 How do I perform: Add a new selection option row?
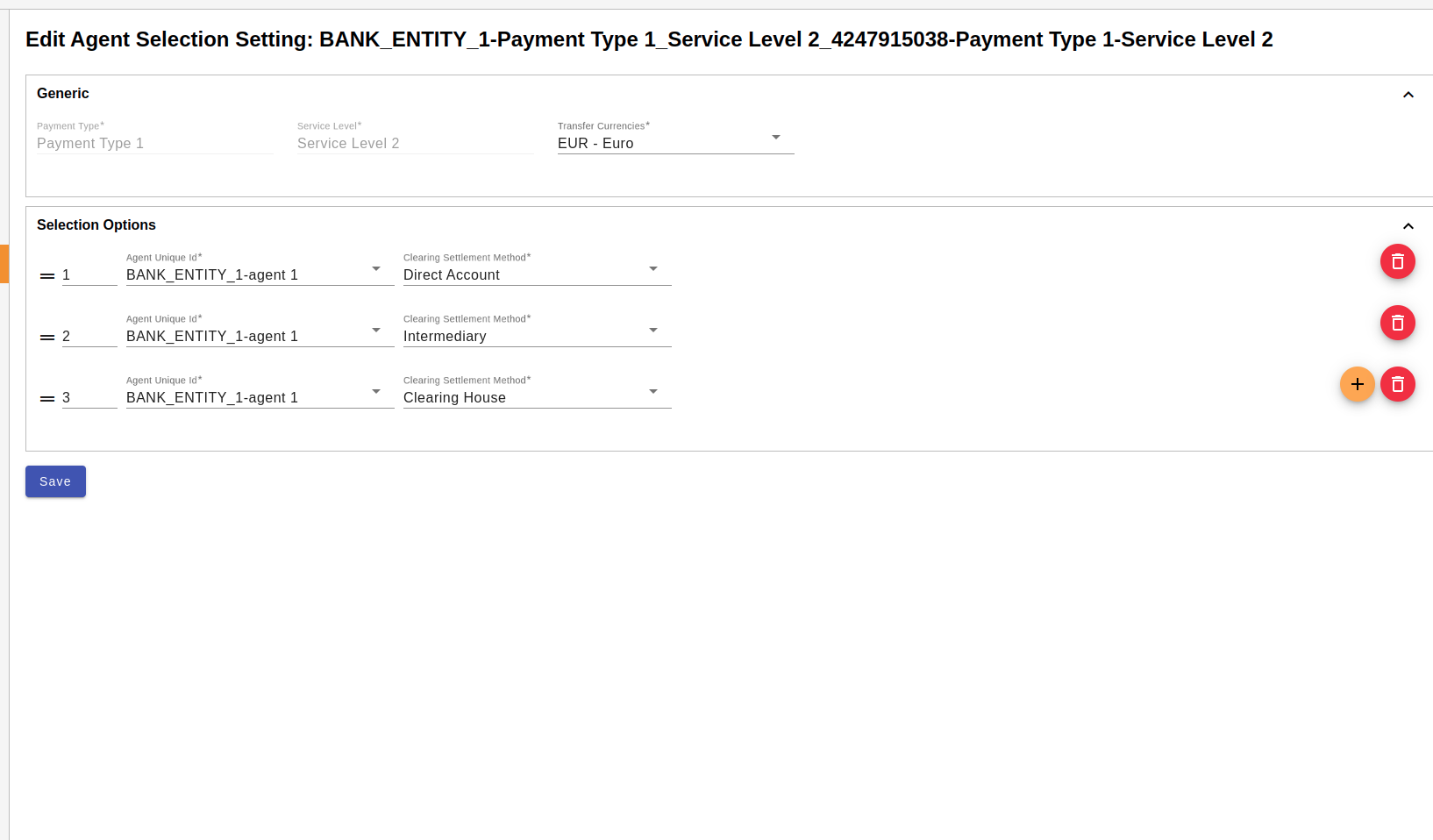point(1357,384)
